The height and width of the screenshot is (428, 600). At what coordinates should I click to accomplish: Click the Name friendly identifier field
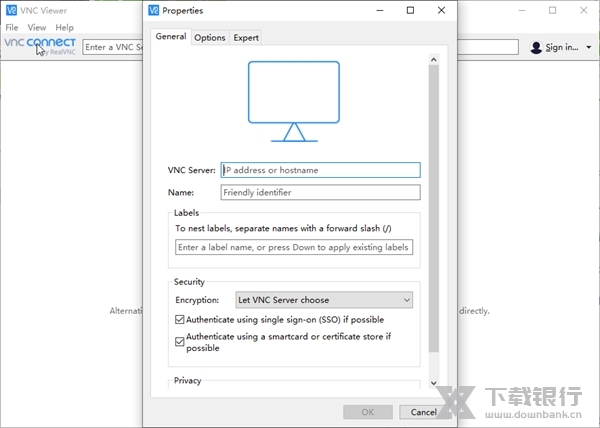coord(320,193)
